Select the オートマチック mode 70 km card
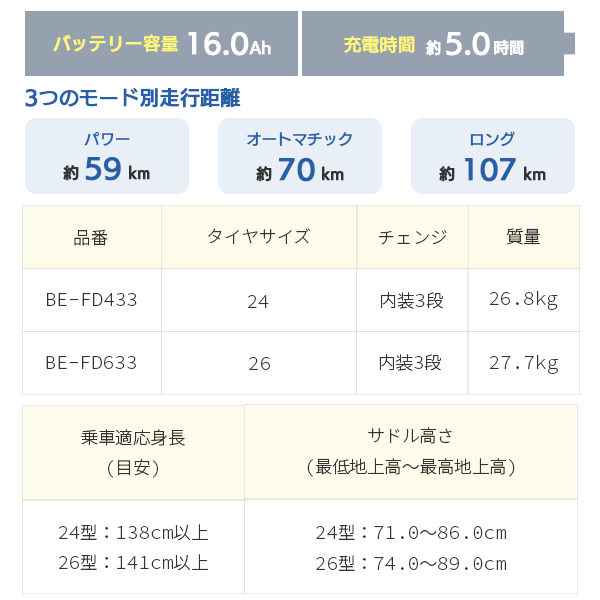 300,156
